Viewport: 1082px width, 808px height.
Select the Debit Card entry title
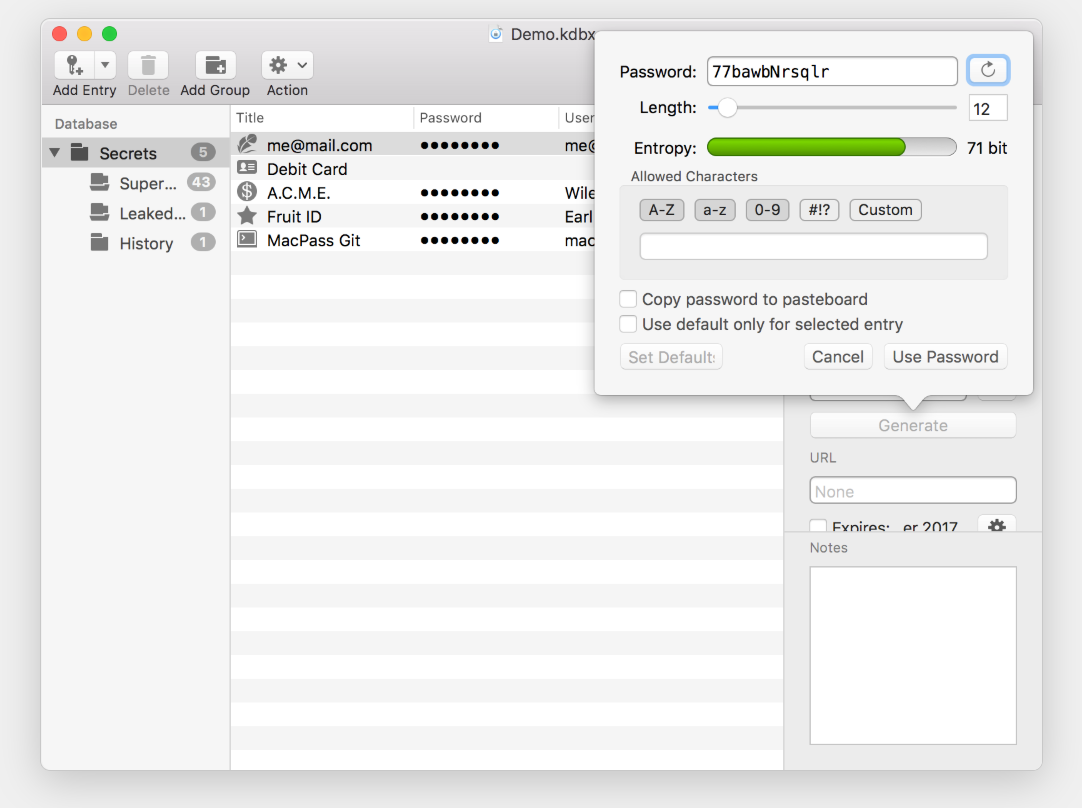tap(307, 169)
